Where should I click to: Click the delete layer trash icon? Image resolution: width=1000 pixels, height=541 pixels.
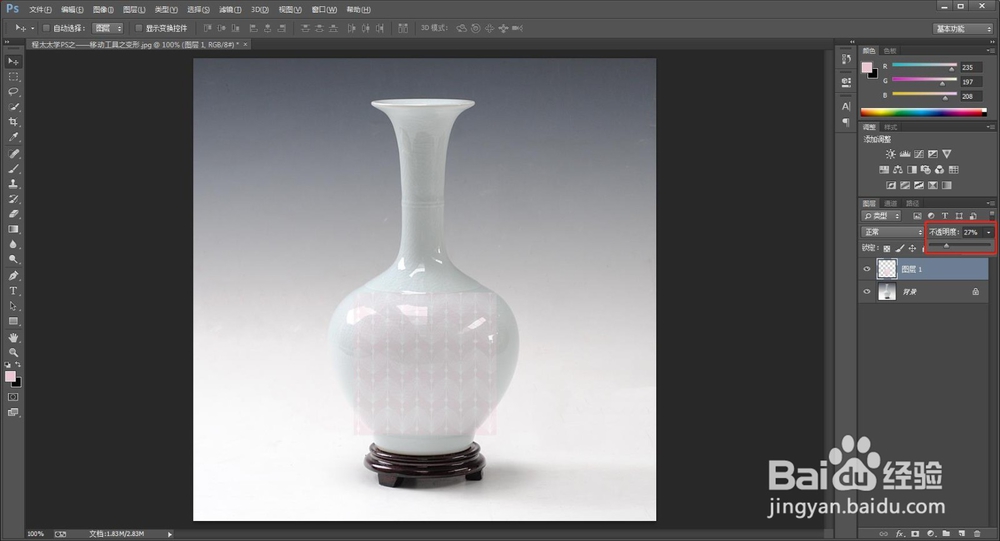(x=977, y=534)
